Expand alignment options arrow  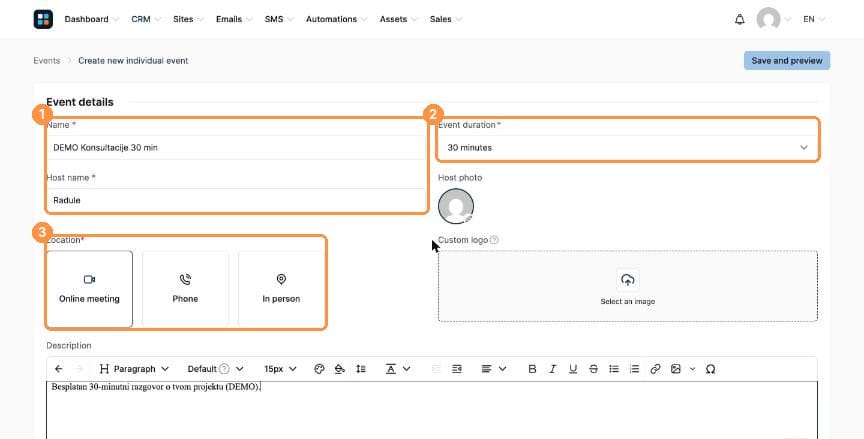503,369
